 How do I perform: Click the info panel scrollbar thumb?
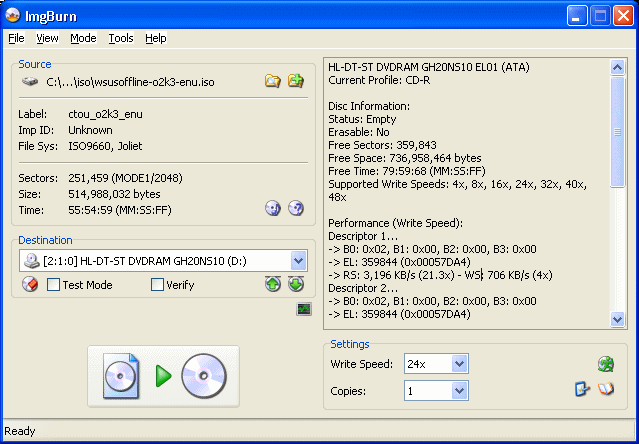(617, 132)
